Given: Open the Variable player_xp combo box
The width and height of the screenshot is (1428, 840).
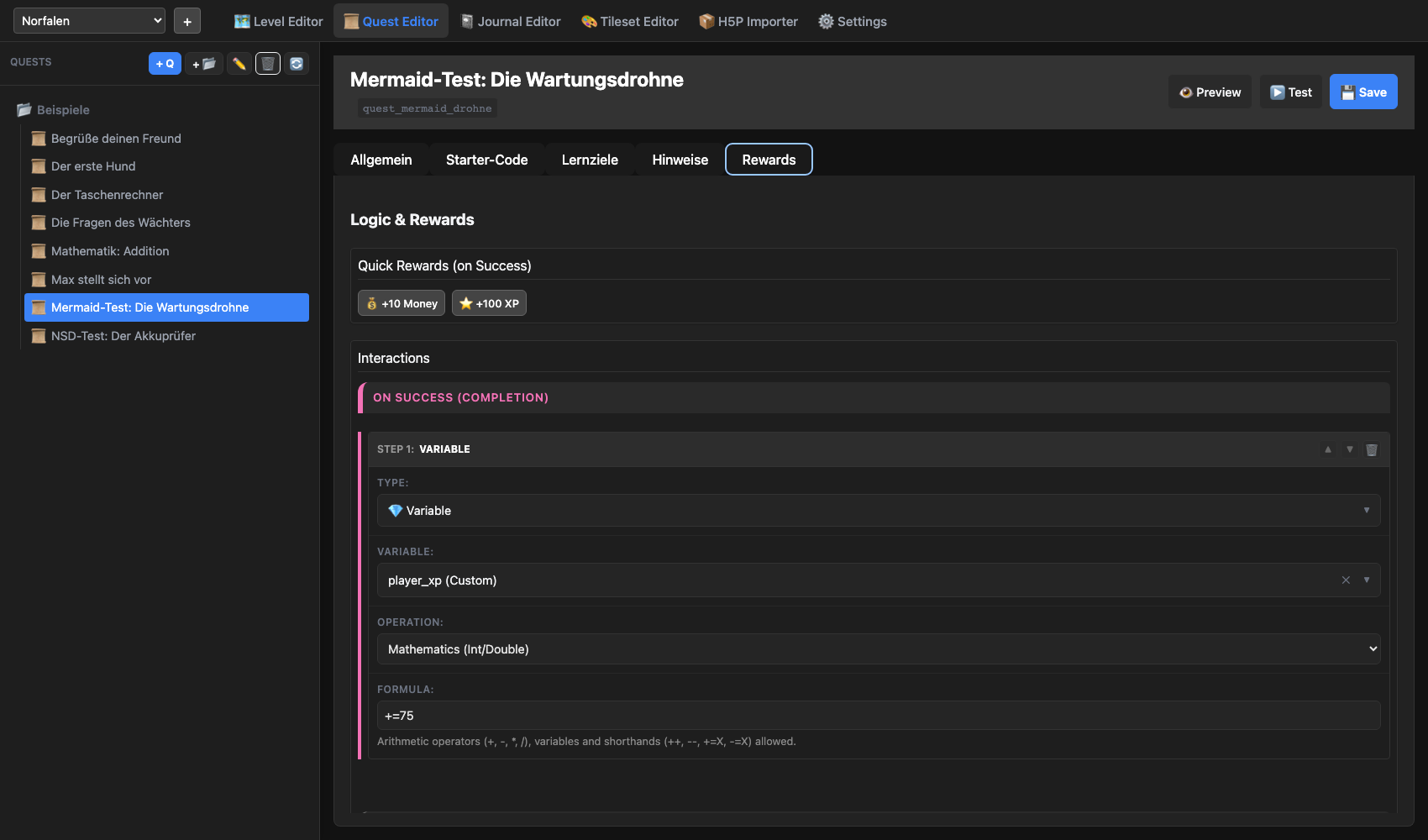Looking at the screenshot, I should point(857,580).
